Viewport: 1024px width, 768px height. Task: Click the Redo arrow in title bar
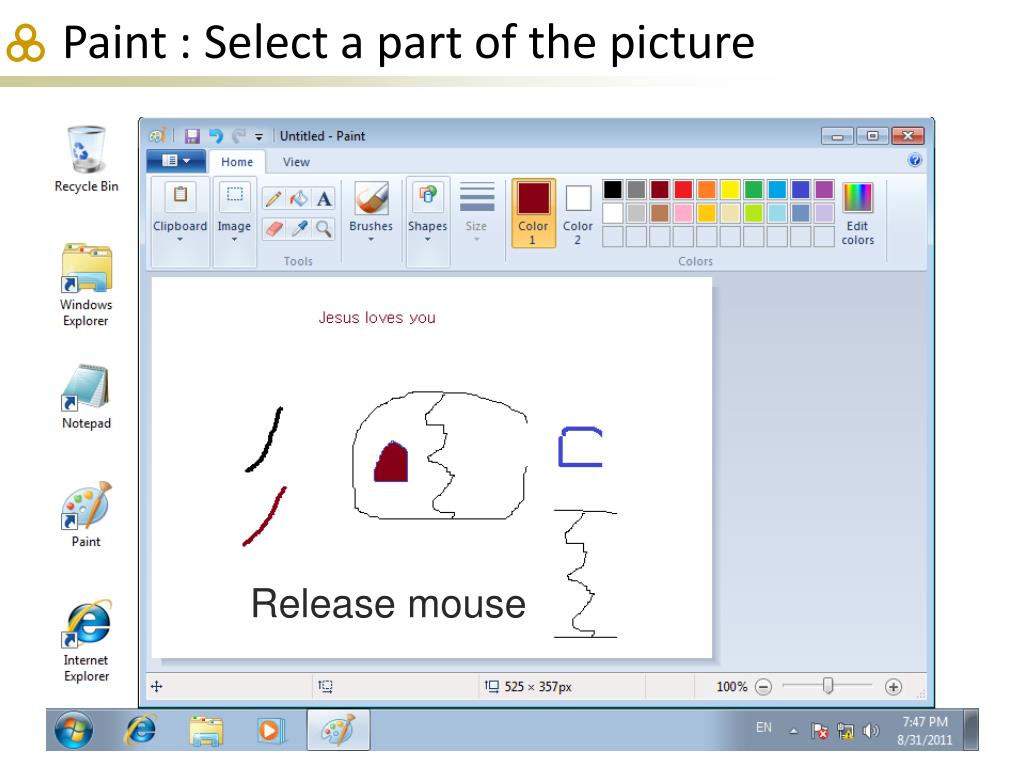tap(239, 136)
